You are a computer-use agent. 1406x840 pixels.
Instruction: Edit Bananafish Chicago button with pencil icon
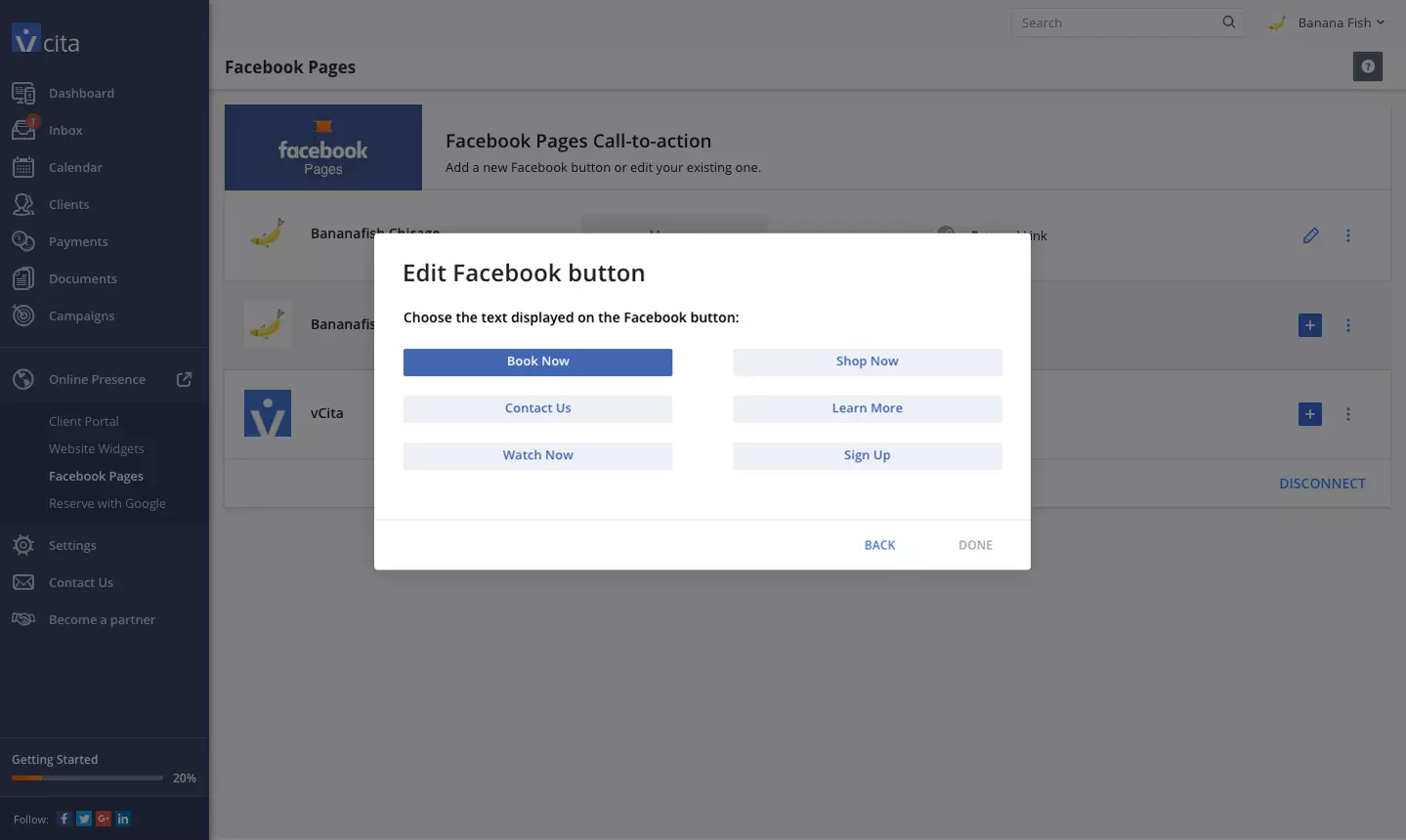(1311, 235)
